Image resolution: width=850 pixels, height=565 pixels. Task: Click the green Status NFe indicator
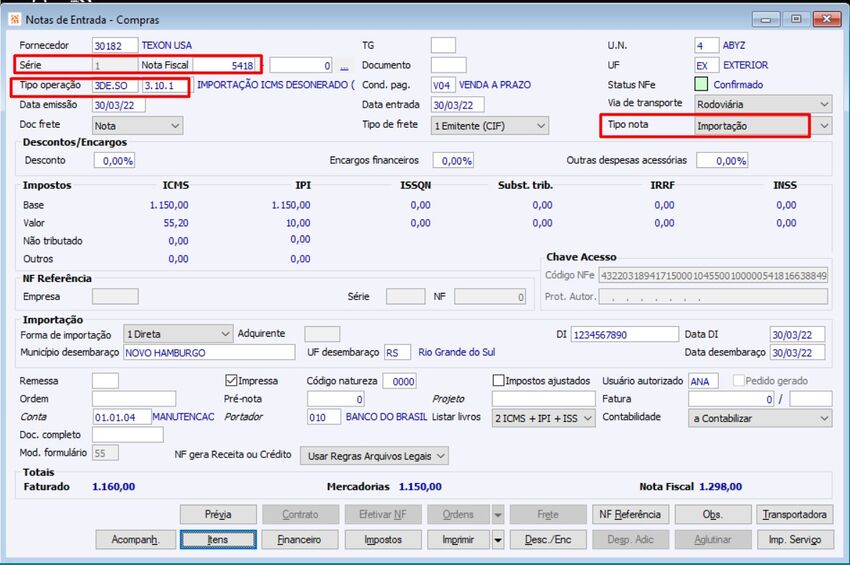click(701, 85)
